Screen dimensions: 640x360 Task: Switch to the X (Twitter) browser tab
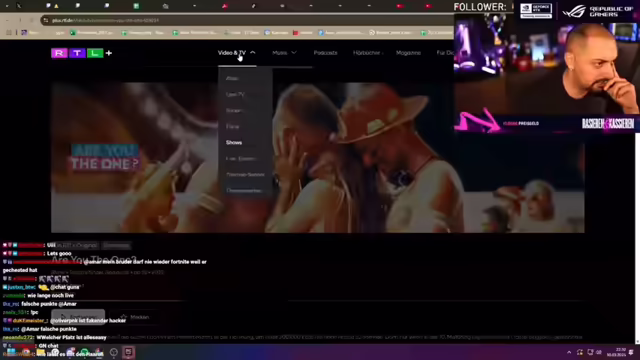(x=19, y=6)
